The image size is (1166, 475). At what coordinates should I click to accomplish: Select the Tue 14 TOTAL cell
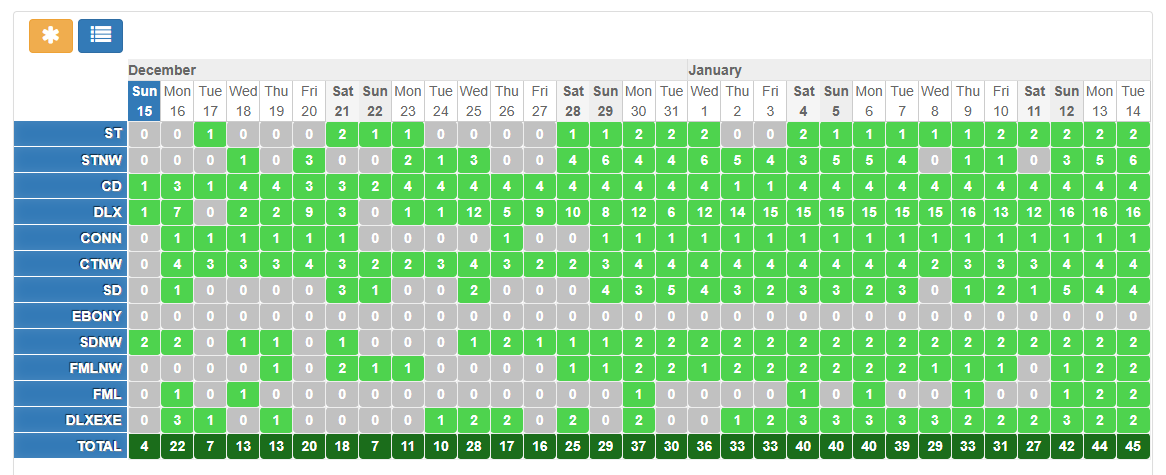pos(1133,446)
